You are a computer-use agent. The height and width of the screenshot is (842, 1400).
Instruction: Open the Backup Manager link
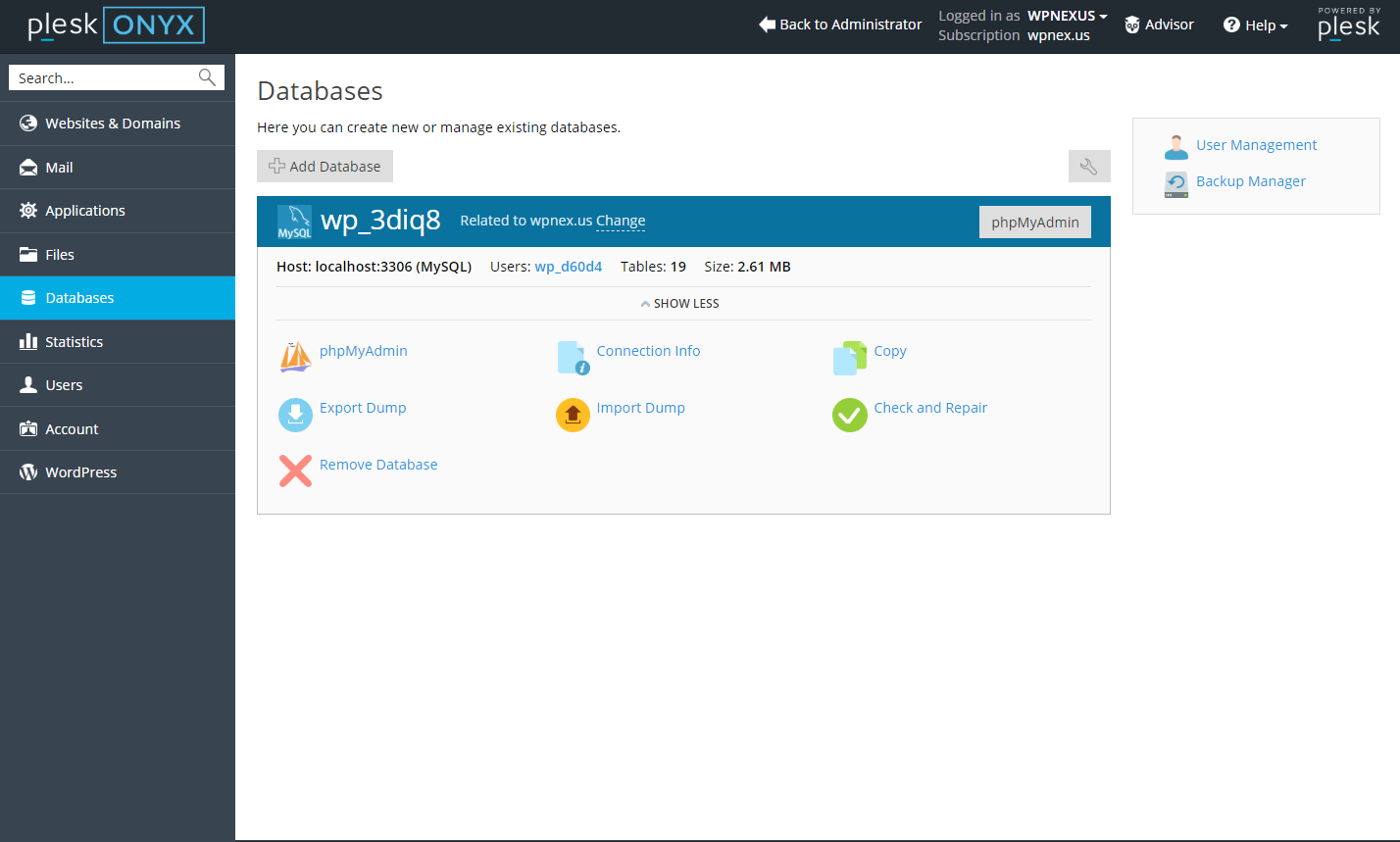(x=1251, y=181)
